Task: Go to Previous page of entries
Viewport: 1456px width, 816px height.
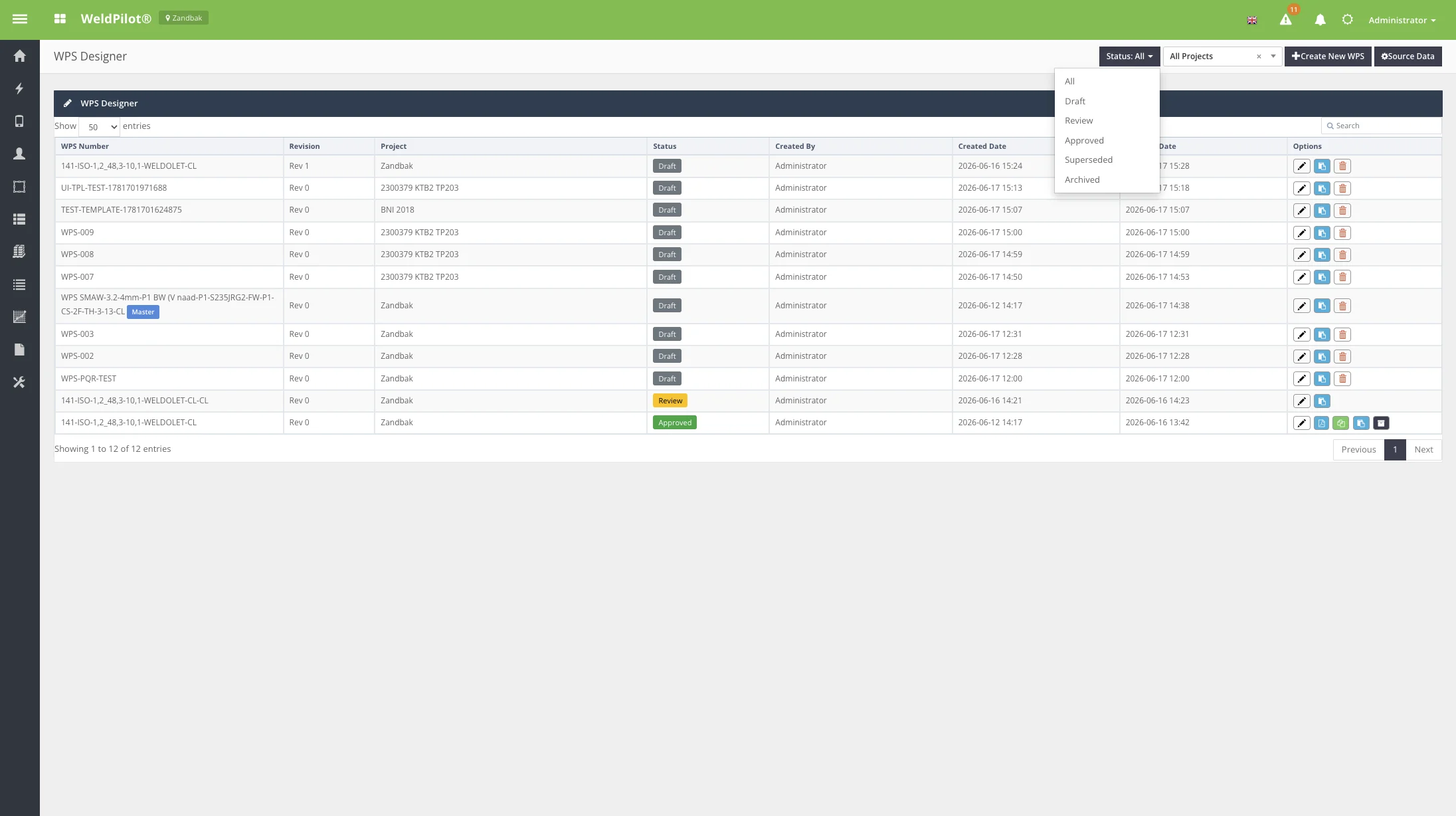Action: pos(1358,450)
